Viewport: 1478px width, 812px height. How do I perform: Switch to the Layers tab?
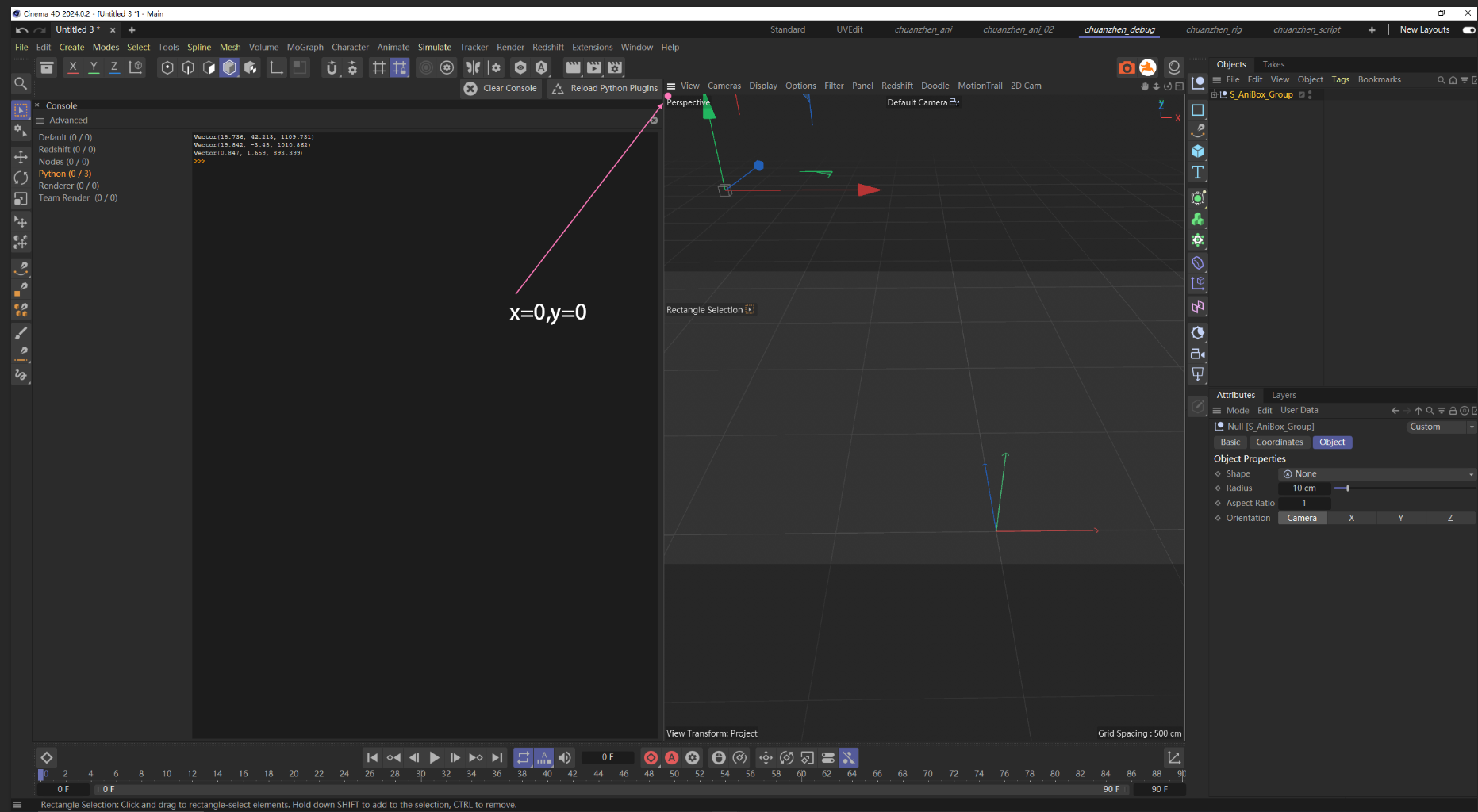[1284, 395]
